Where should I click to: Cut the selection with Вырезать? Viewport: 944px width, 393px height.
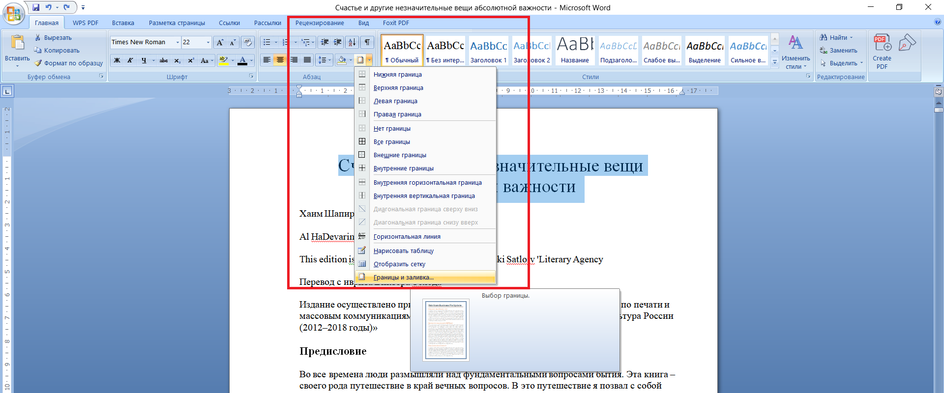[53, 39]
